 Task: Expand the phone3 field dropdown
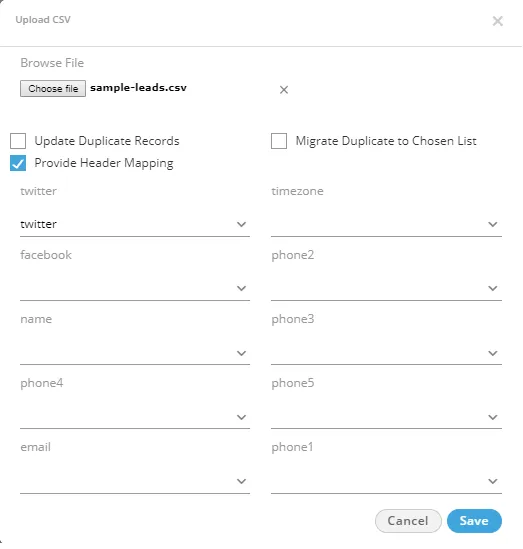386,353
